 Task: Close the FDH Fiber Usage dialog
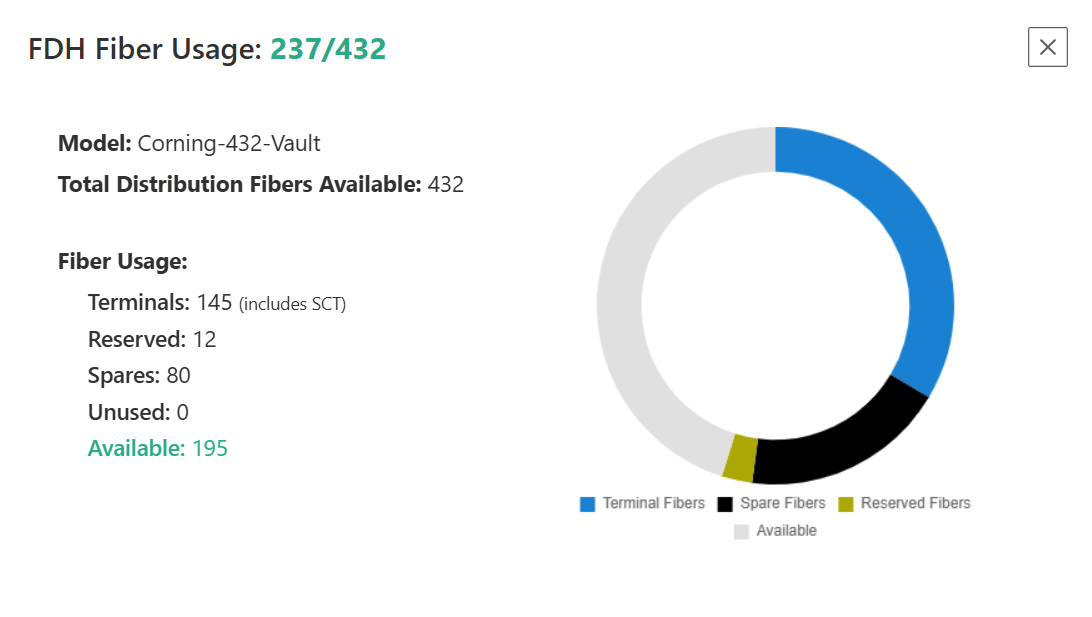(x=1047, y=47)
